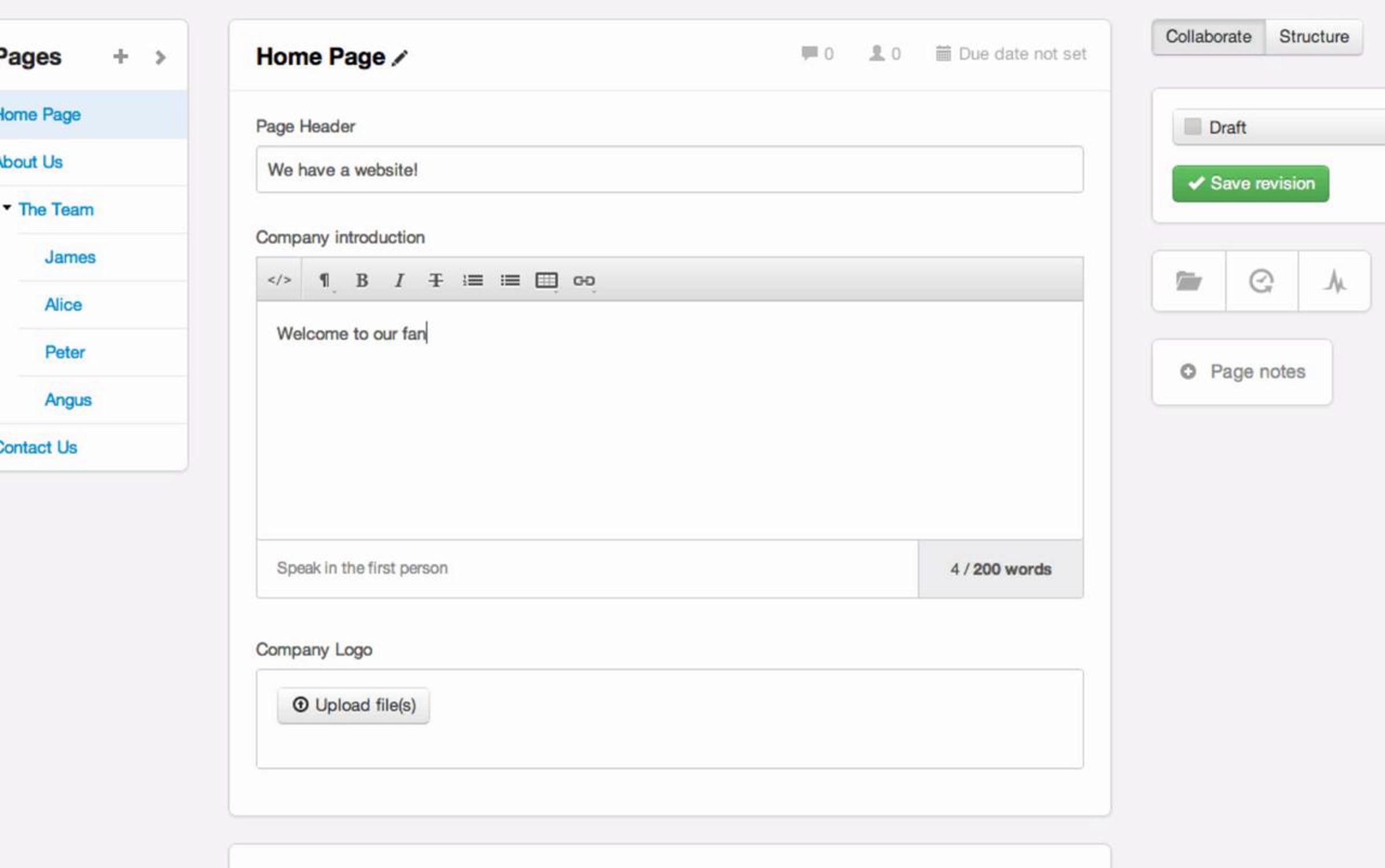Screen dimensions: 1385x868
Task: Open the Draft status dropdown
Action: pos(1279,127)
